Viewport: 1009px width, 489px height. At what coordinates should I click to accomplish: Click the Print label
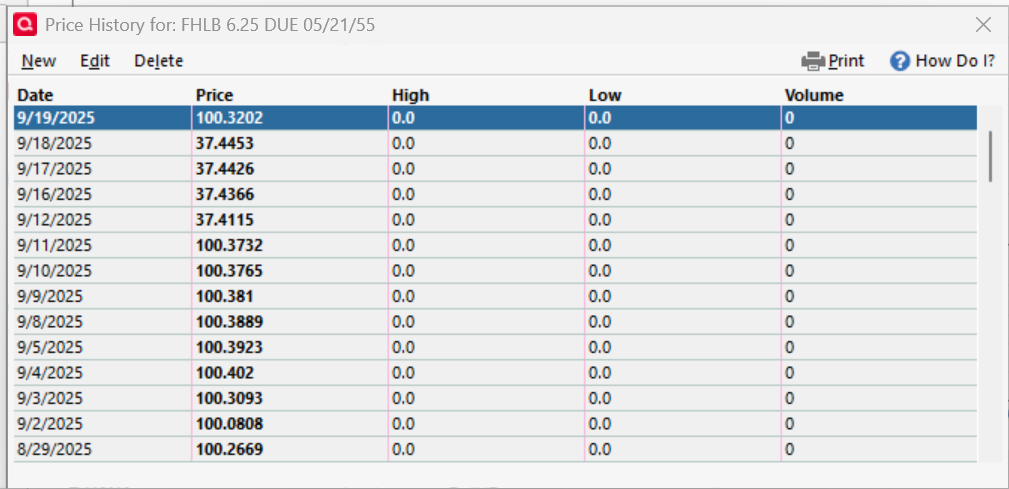(x=846, y=61)
